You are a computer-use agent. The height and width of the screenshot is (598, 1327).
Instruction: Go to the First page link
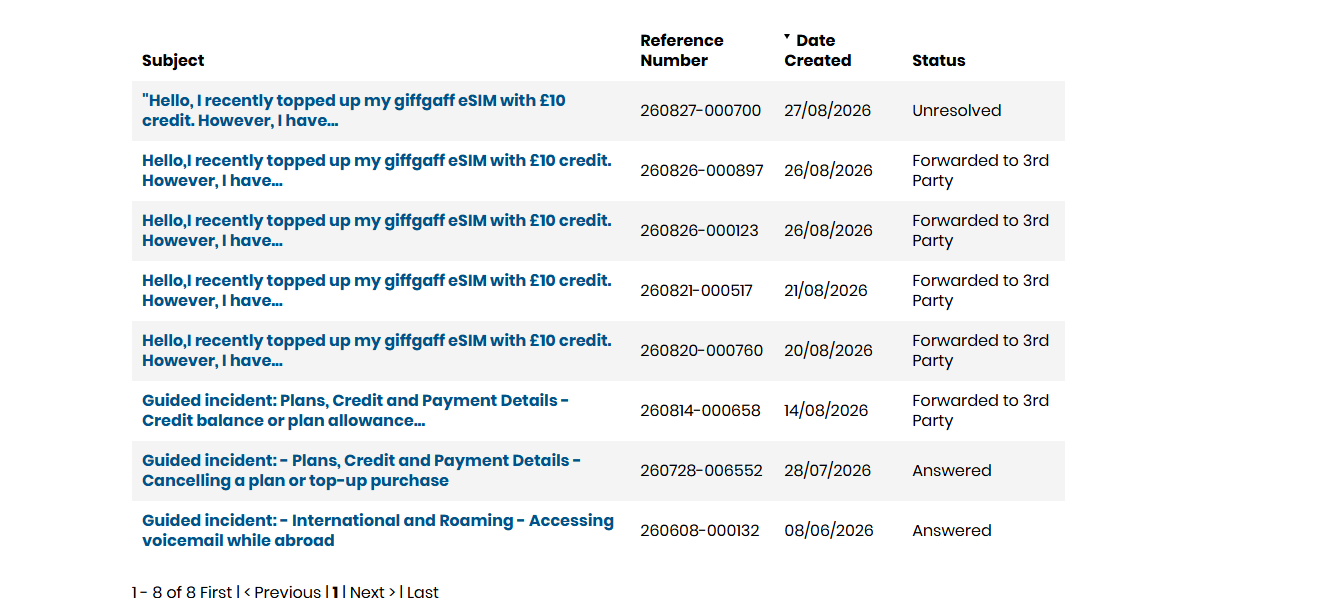(x=215, y=592)
